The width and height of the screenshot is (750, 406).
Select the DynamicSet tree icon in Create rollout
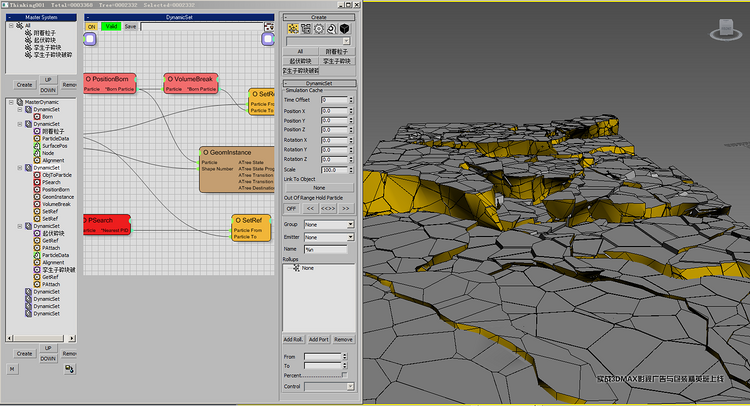coord(306,29)
